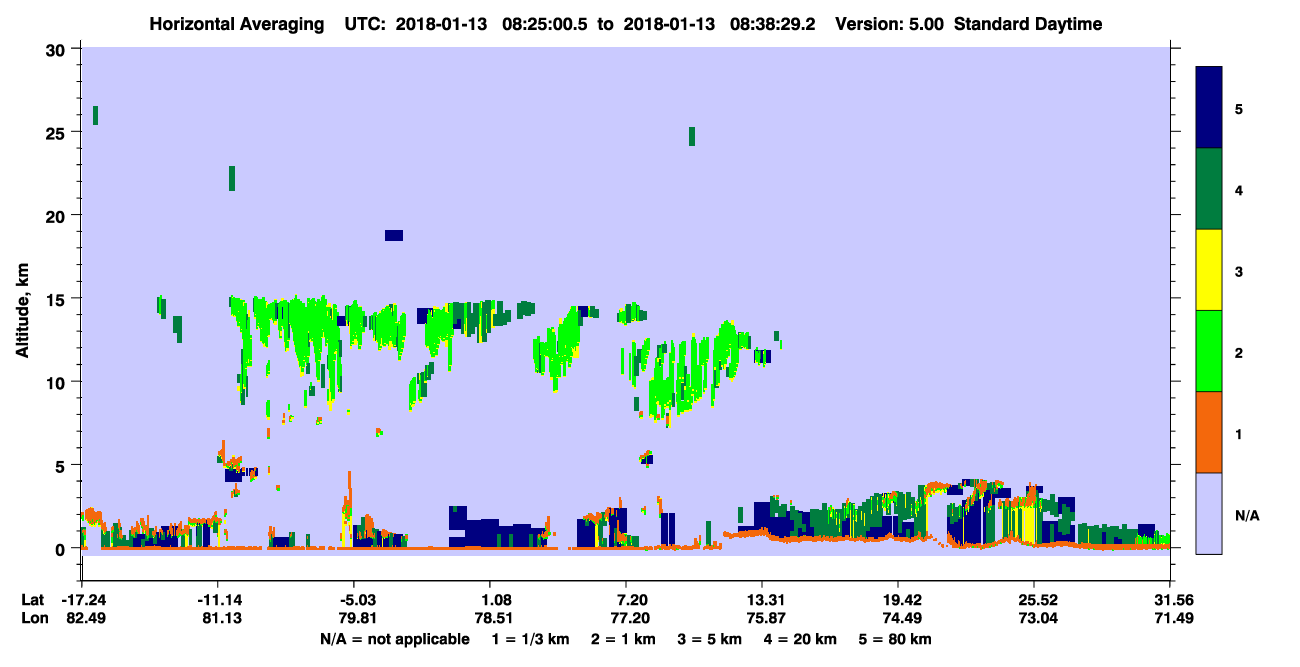Screen dimensions: 1300x667
Task: Click the dark green colorbar segment labeled 4
Action: 1210,189
